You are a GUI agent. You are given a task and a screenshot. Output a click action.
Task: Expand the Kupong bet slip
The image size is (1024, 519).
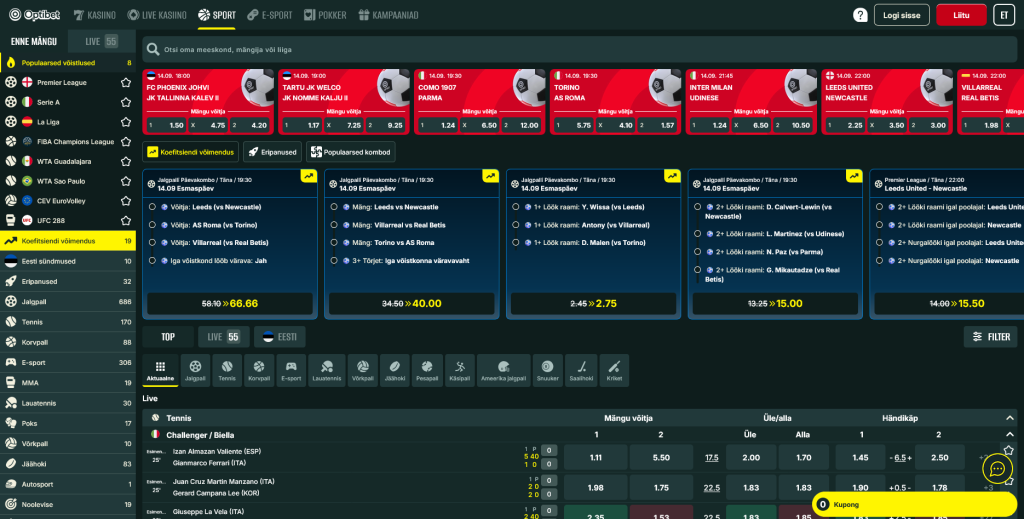(x=914, y=504)
